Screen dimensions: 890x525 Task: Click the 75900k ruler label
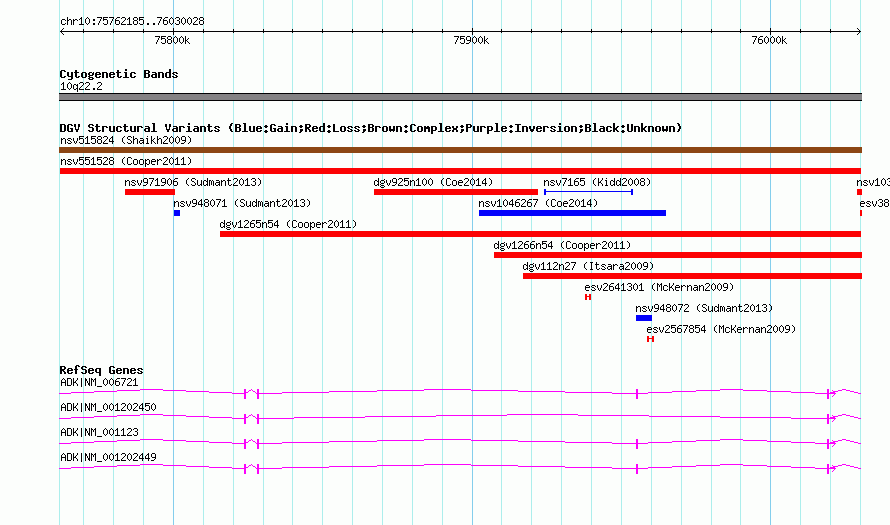pyautogui.click(x=471, y=40)
